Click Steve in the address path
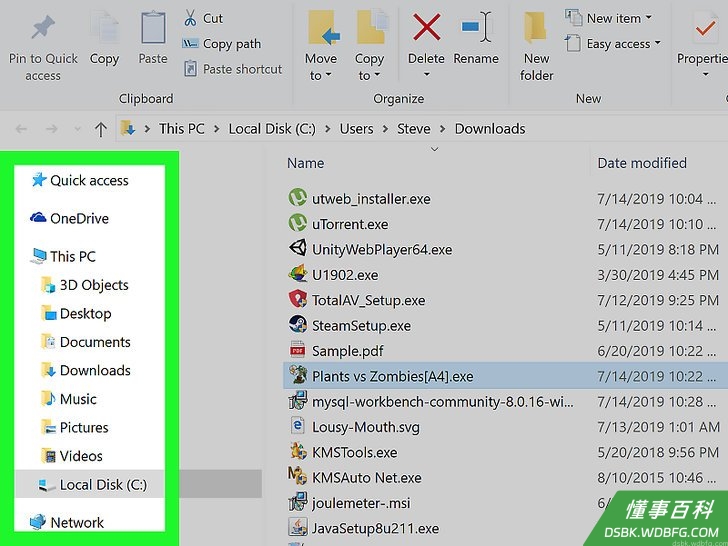728x546 pixels. (x=414, y=129)
